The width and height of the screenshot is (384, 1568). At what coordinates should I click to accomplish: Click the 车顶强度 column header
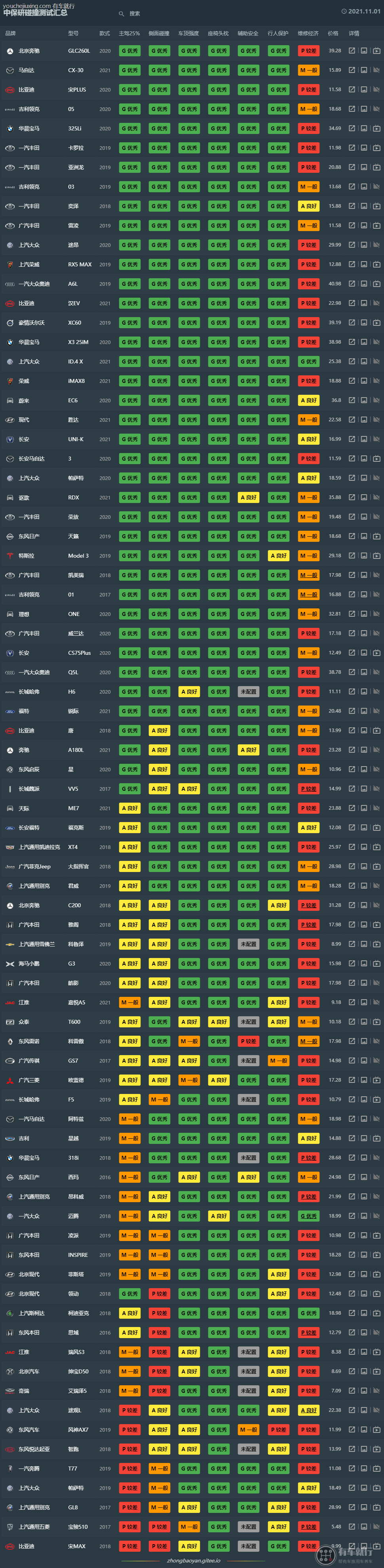pos(188,33)
